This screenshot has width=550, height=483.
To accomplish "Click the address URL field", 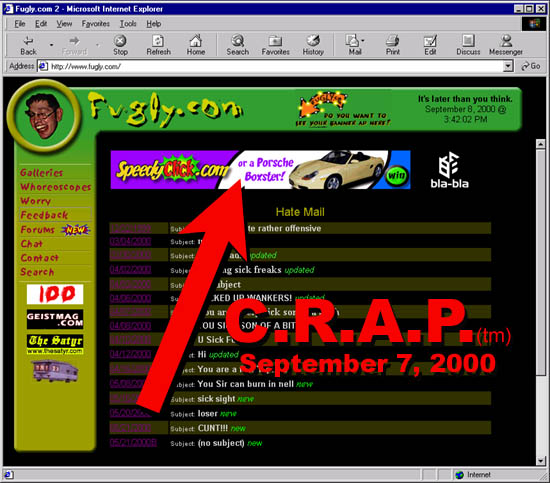I will pyautogui.click(x=275, y=66).
